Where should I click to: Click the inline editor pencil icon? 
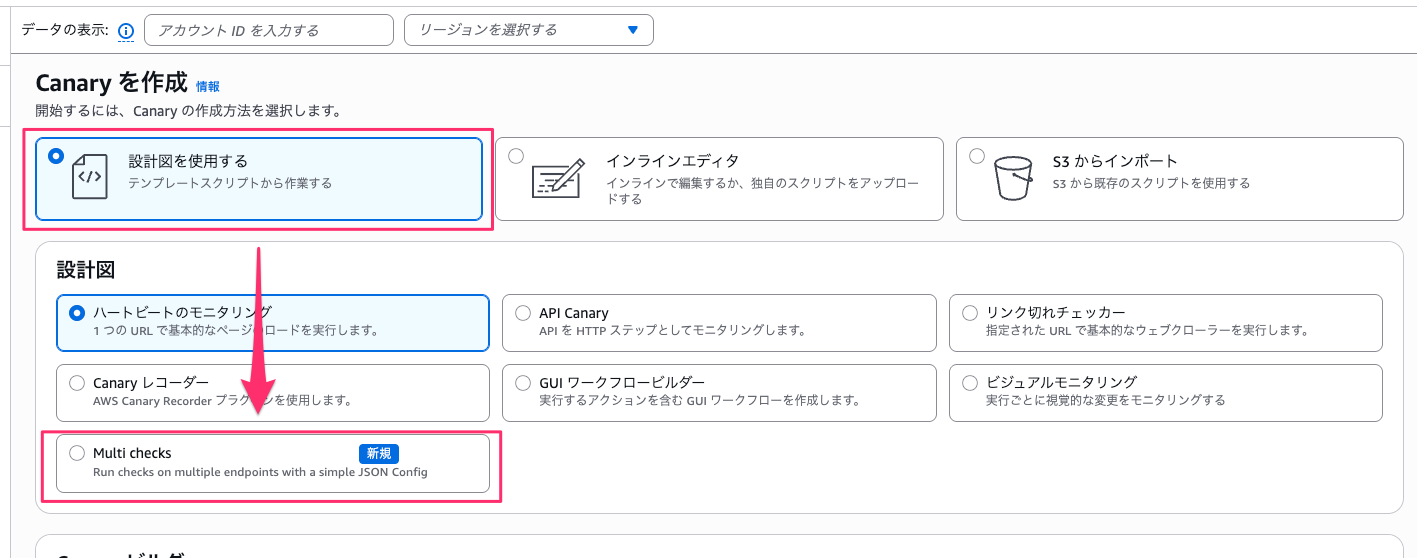[557, 177]
